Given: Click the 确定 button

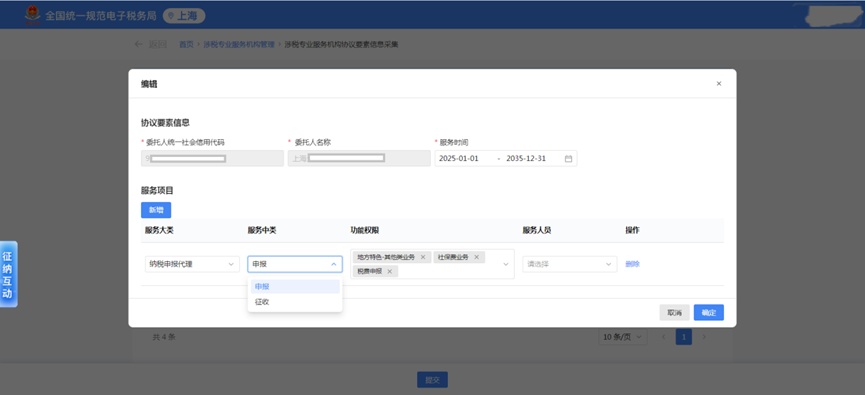Looking at the screenshot, I should (708, 313).
